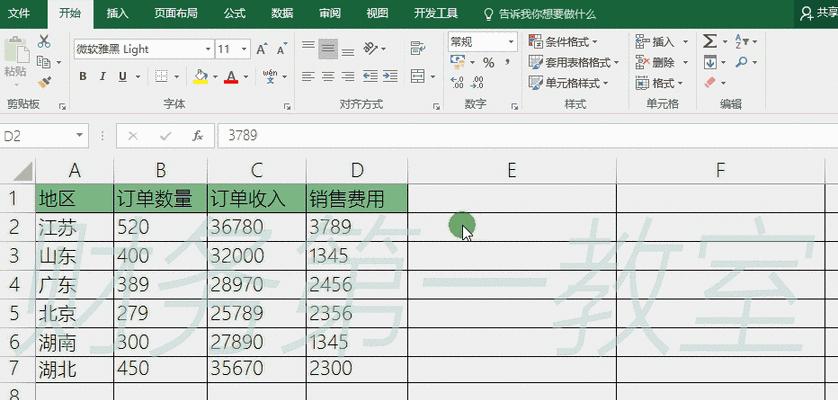Activate the Format Painter brush
This screenshot has width=838, height=400.
click(44, 82)
